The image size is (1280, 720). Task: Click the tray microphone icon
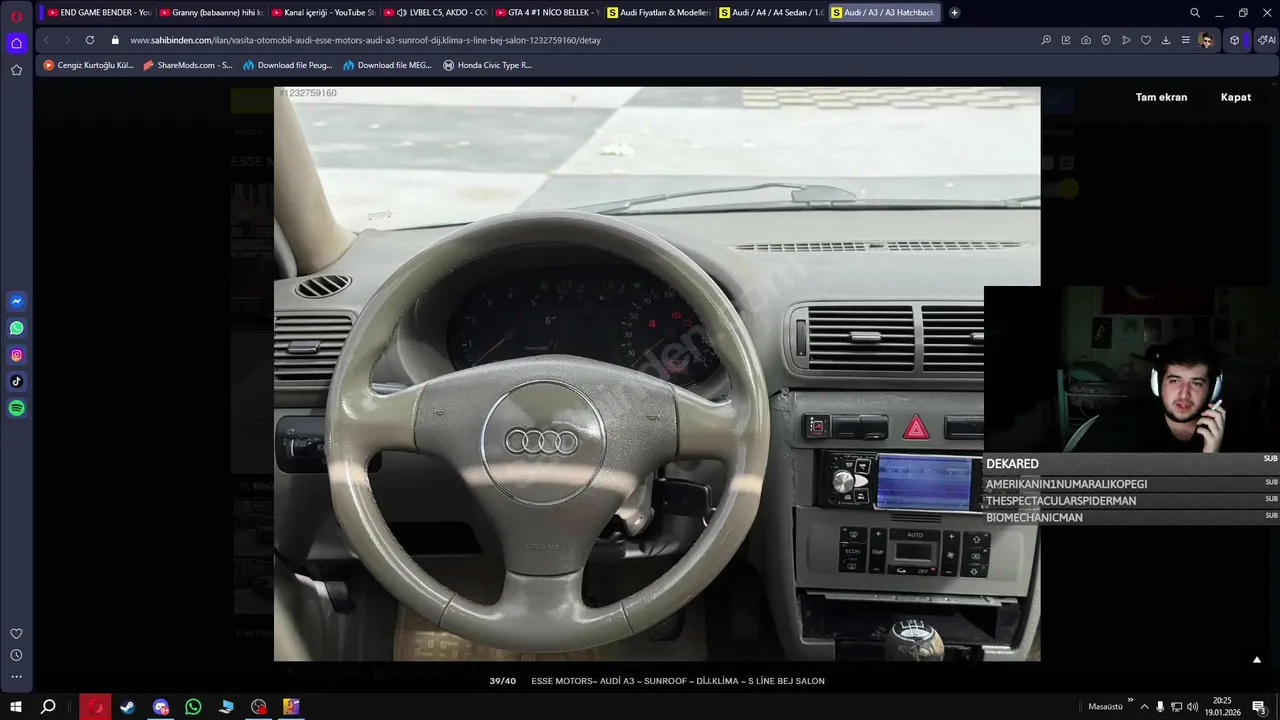click(1160, 707)
